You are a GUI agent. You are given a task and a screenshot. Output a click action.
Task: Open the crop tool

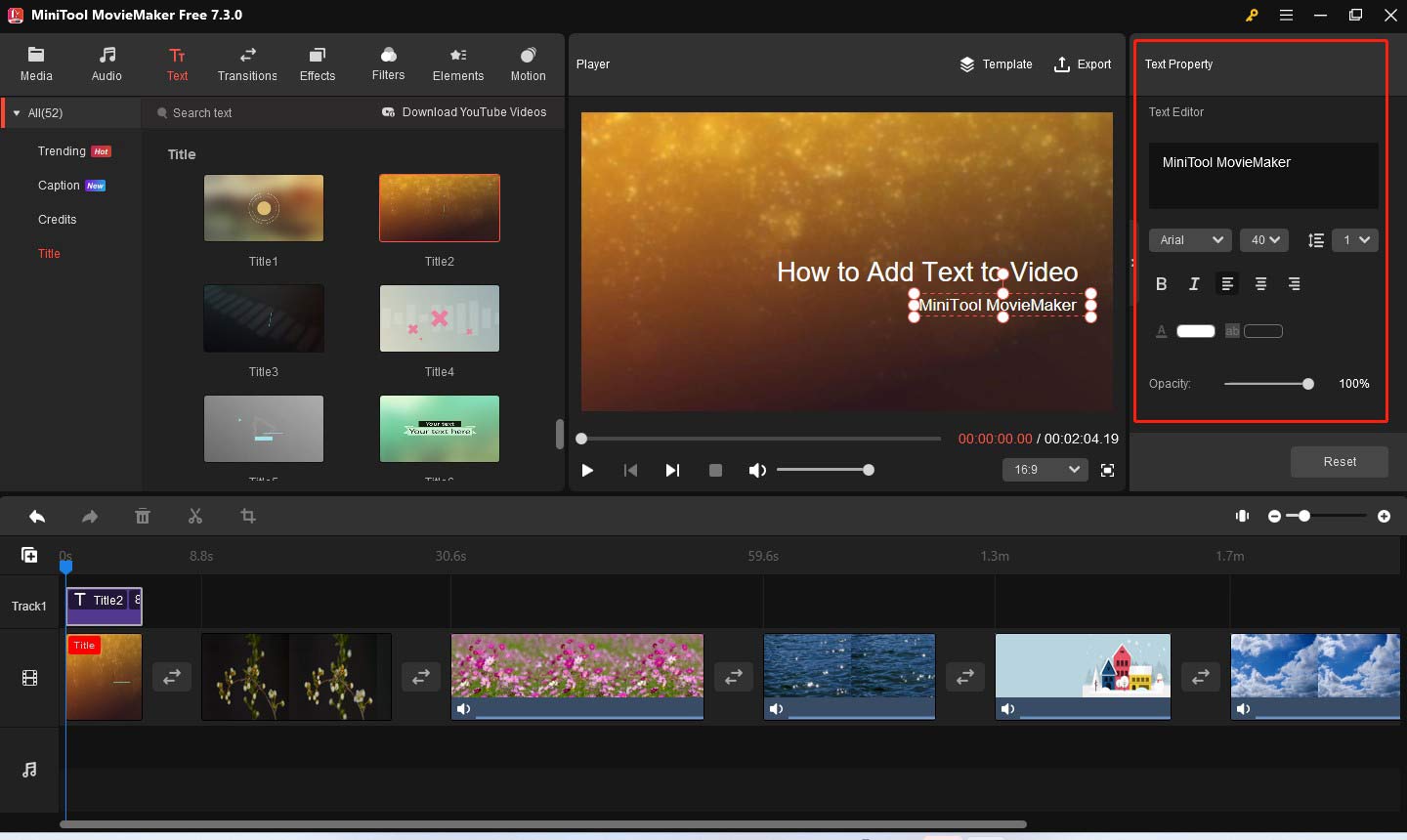coord(248,517)
